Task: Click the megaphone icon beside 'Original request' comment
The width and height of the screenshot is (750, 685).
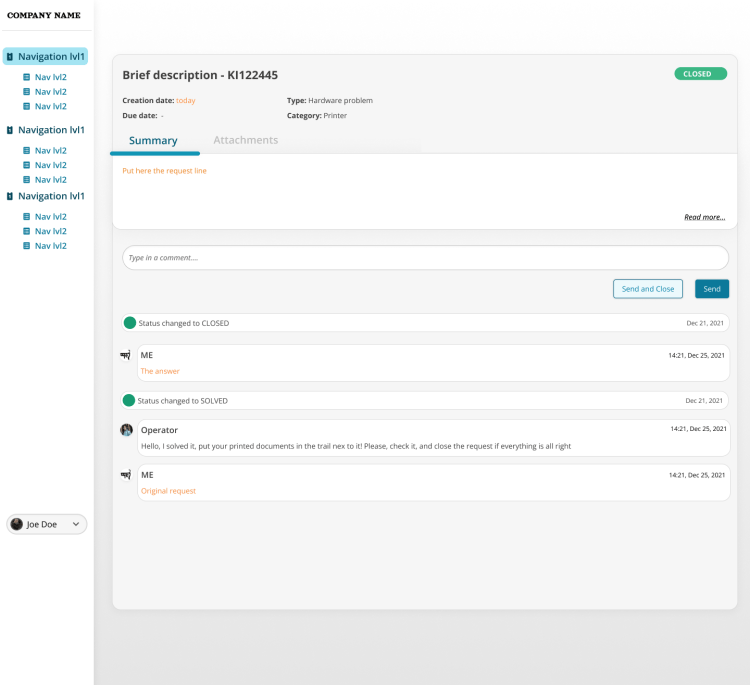Action: pos(126,475)
